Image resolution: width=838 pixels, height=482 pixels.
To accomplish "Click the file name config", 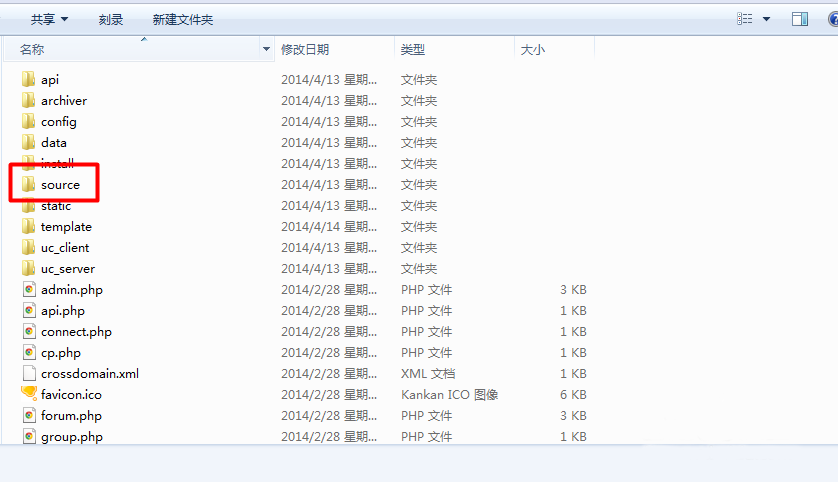I will [x=59, y=122].
